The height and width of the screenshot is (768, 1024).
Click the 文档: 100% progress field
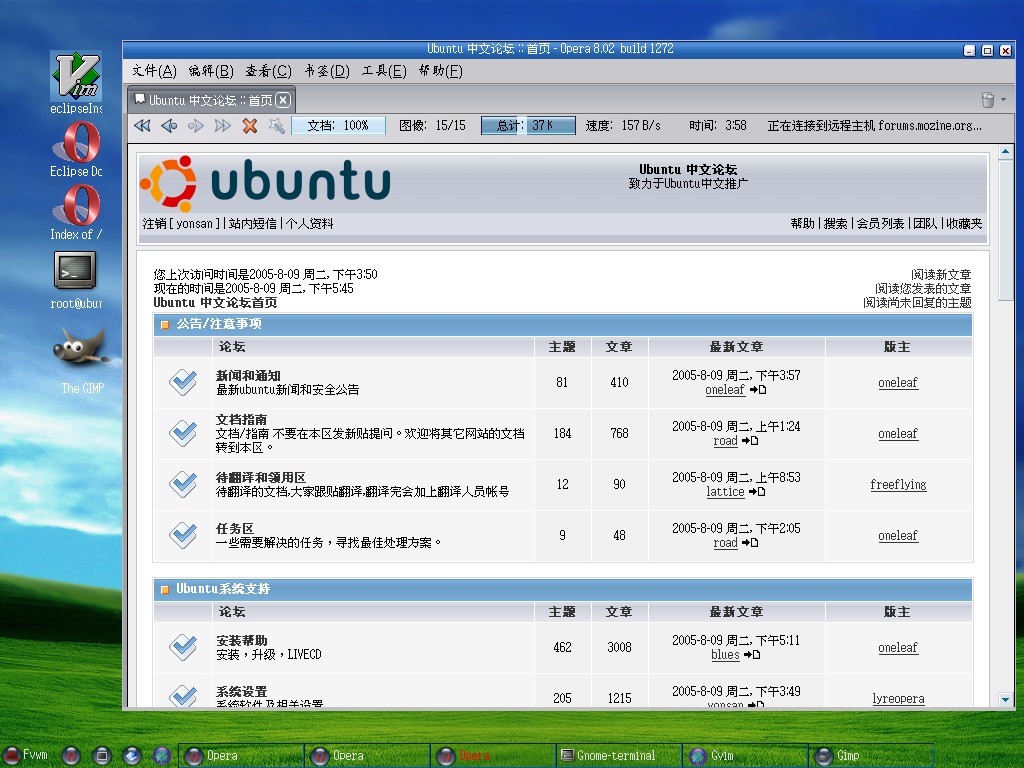click(x=338, y=125)
